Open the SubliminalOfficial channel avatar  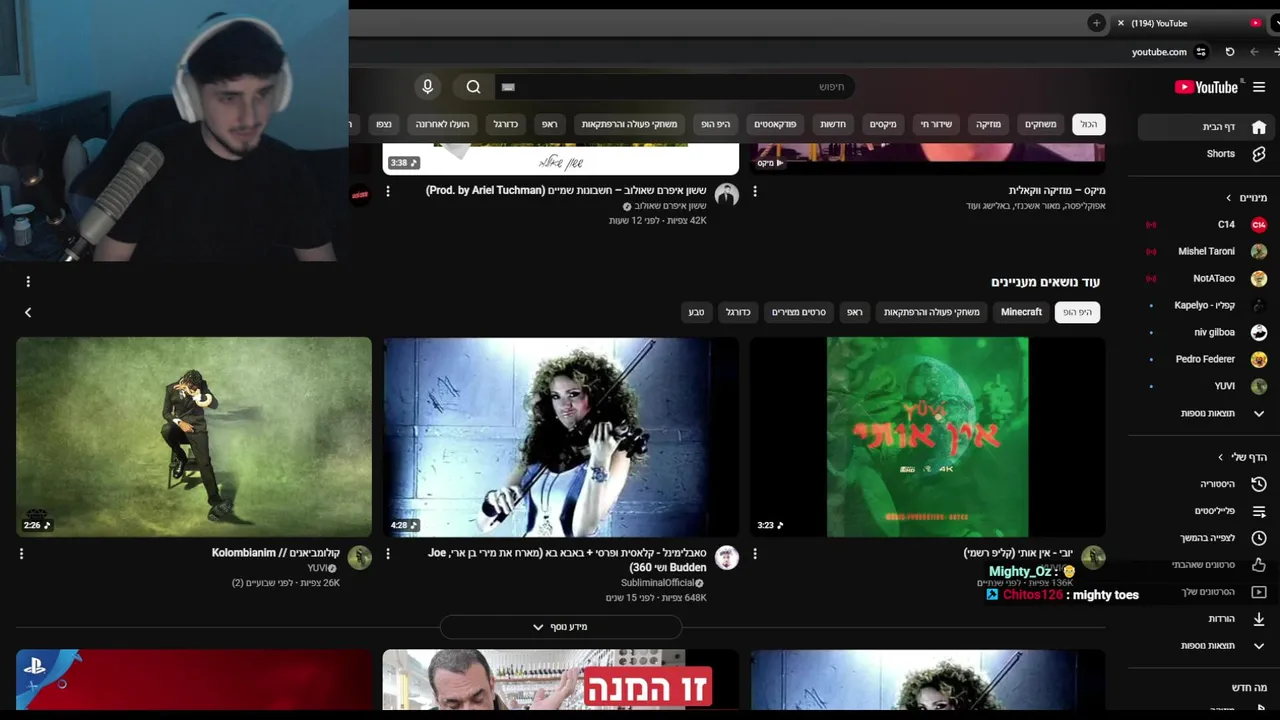coord(727,558)
